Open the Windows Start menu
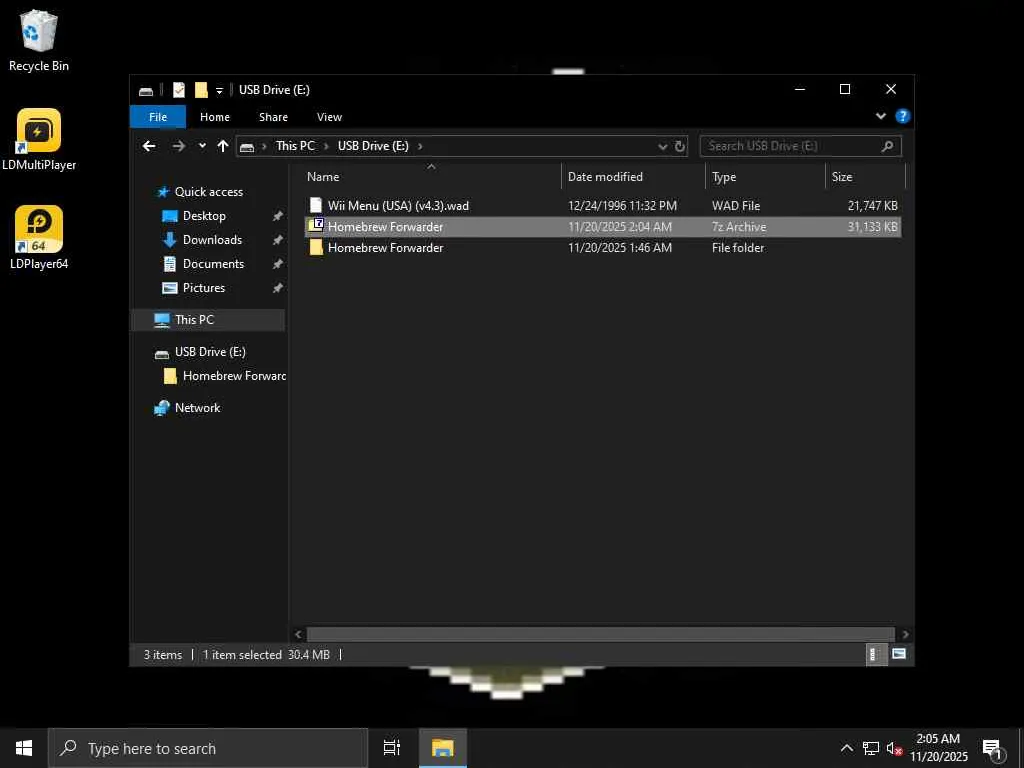1024x768 pixels. [24, 748]
